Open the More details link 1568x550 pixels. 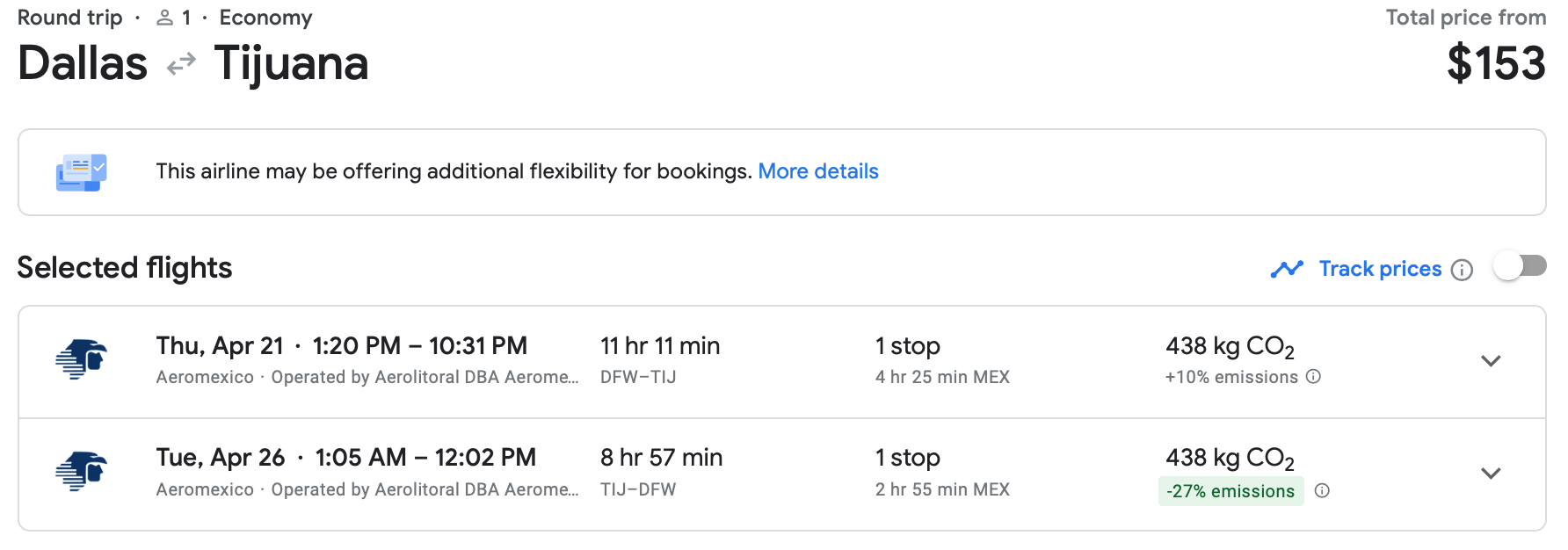[x=818, y=171]
